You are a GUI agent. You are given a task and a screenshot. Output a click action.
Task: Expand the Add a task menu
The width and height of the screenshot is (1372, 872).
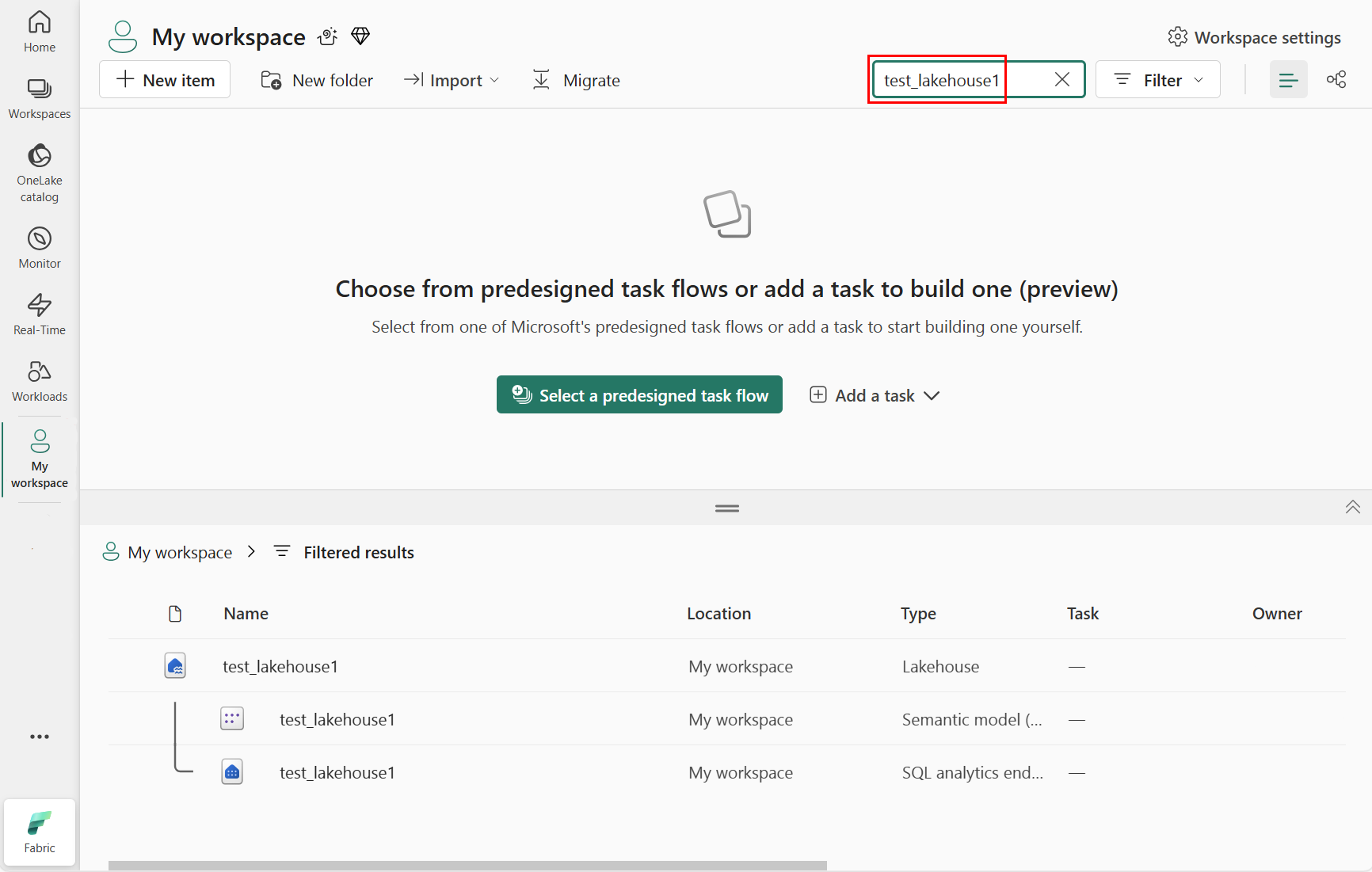click(875, 395)
